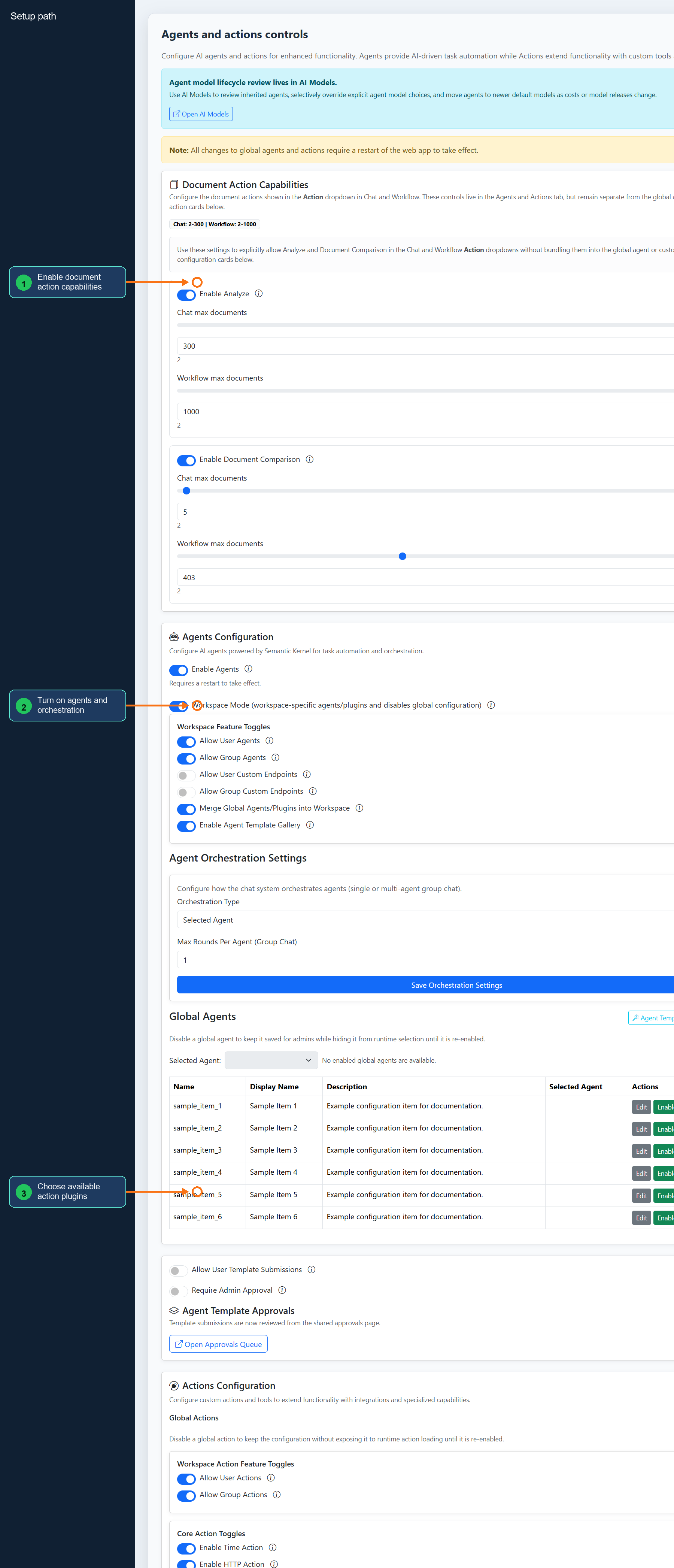674x1568 pixels.
Task: Show info for Enable HTTP Action
Action: pos(274,1564)
